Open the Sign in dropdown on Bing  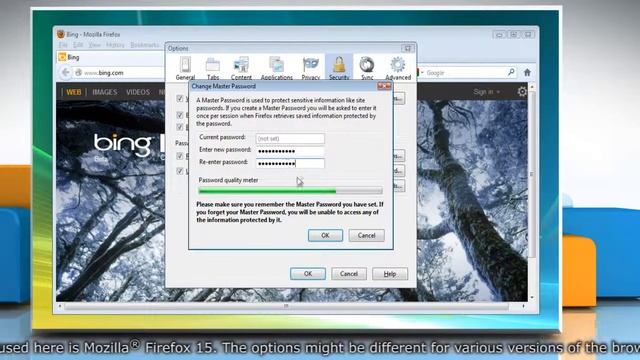[x=487, y=92]
